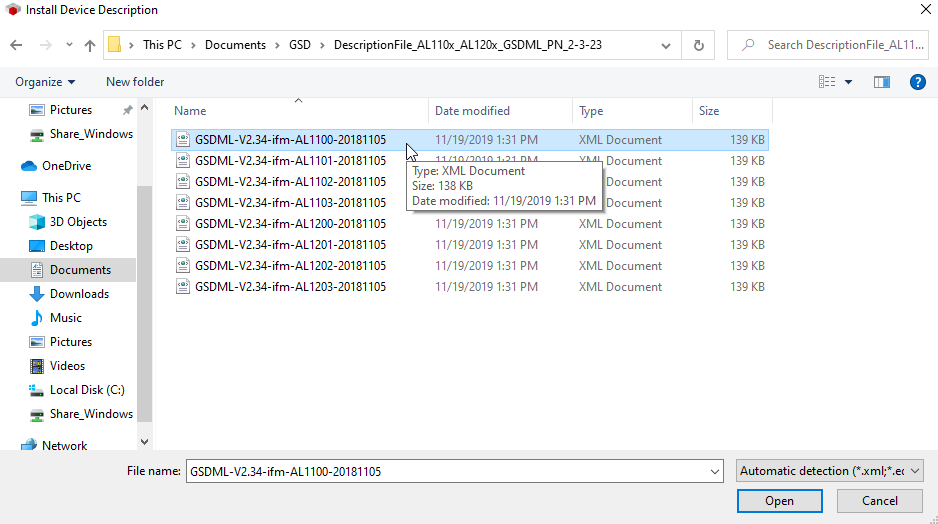Toggle the preview pane
This screenshot has height=524, width=938.
point(882,82)
